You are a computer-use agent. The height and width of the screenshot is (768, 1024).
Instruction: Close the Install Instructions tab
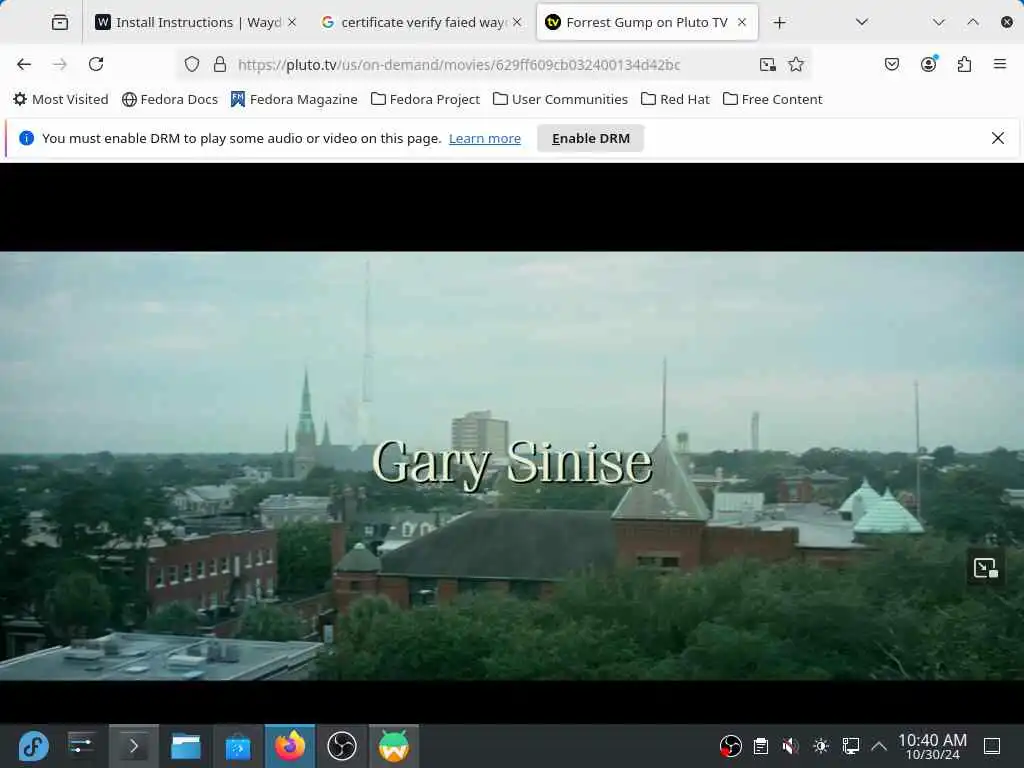click(x=292, y=22)
